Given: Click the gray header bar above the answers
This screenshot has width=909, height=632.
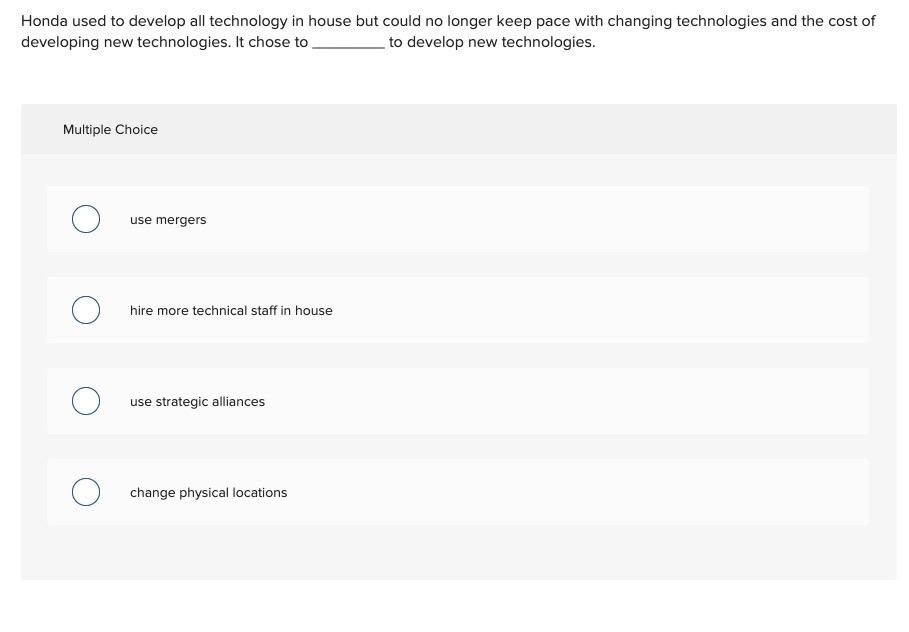Looking at the screenshot, I should (x=457, y=129).
